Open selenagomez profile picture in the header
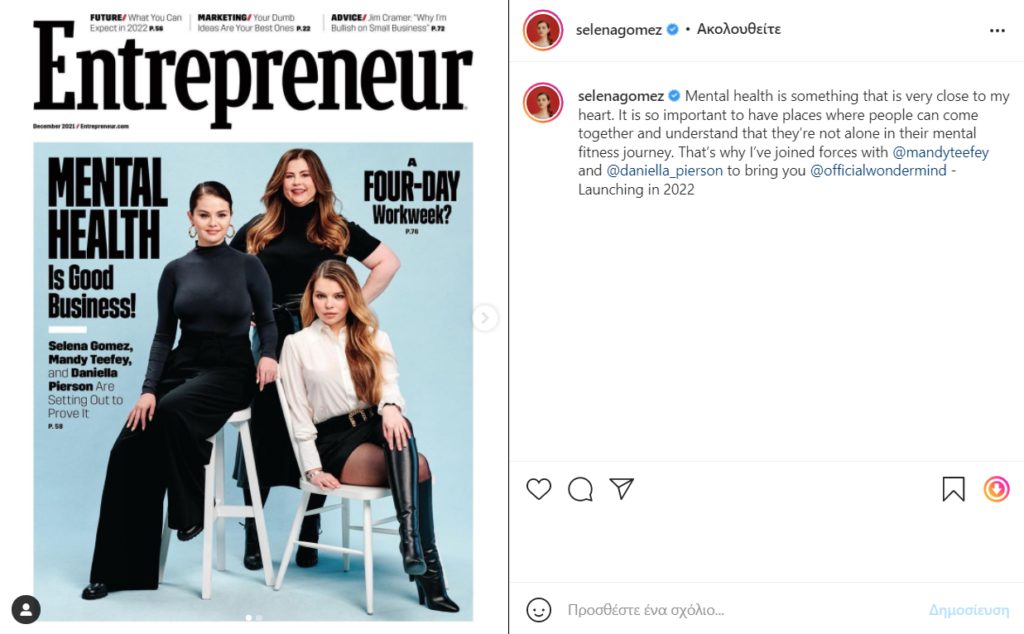Image resolution: width=1024 pixels, height=634 pixels. [x=543, y=30]
